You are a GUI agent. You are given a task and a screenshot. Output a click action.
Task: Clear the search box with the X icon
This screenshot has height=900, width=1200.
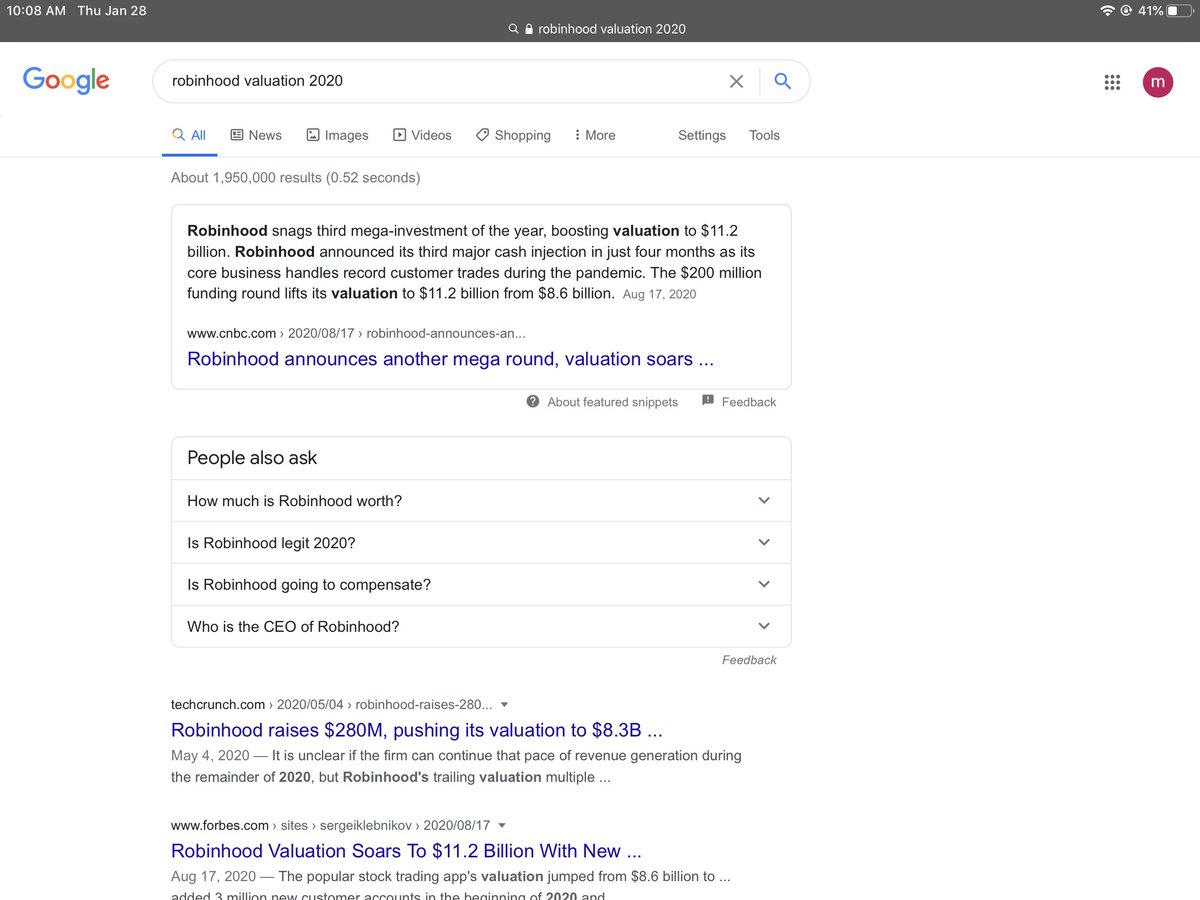736,81
